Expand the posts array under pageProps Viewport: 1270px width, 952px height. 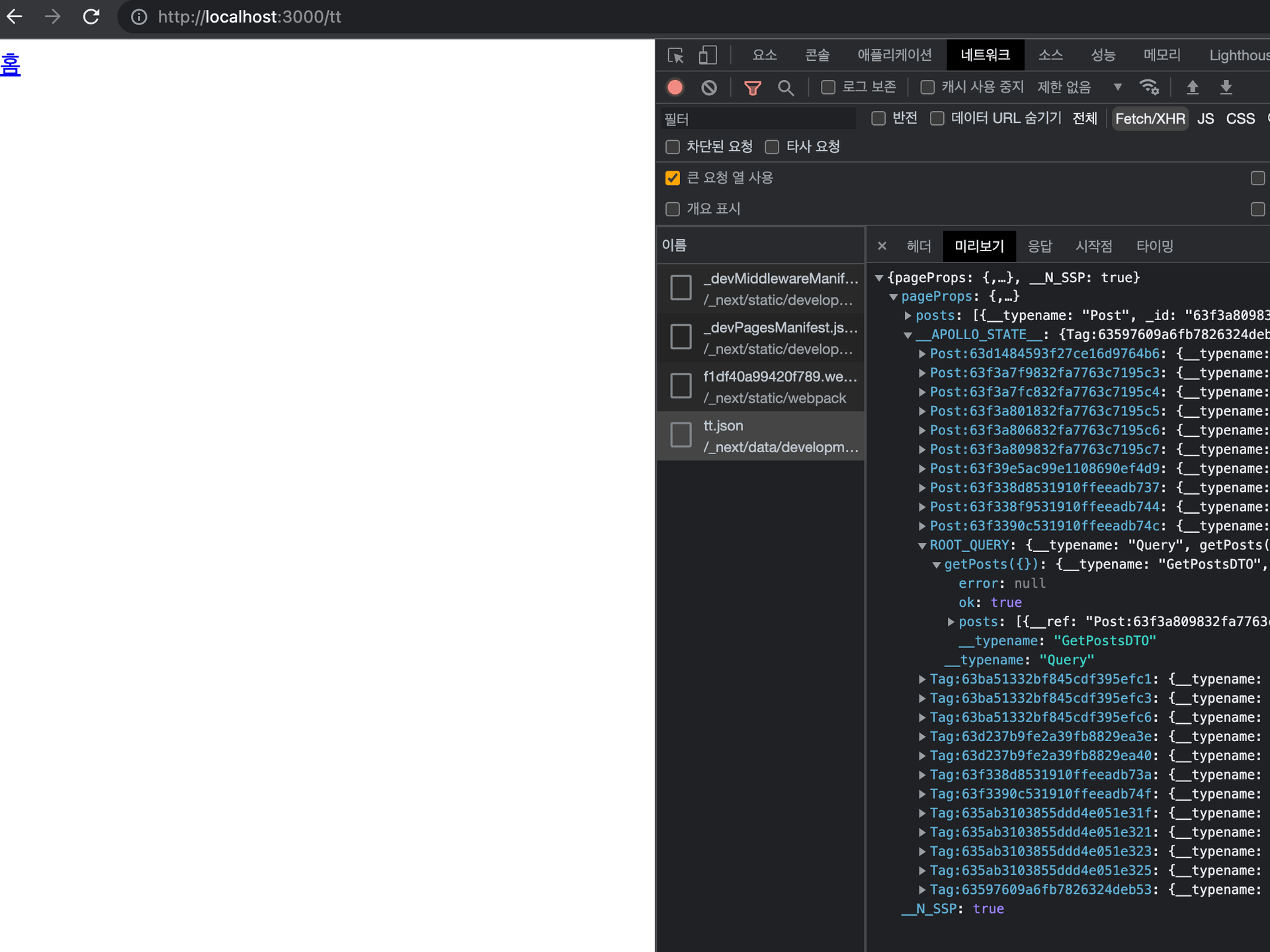pos(908,316)
